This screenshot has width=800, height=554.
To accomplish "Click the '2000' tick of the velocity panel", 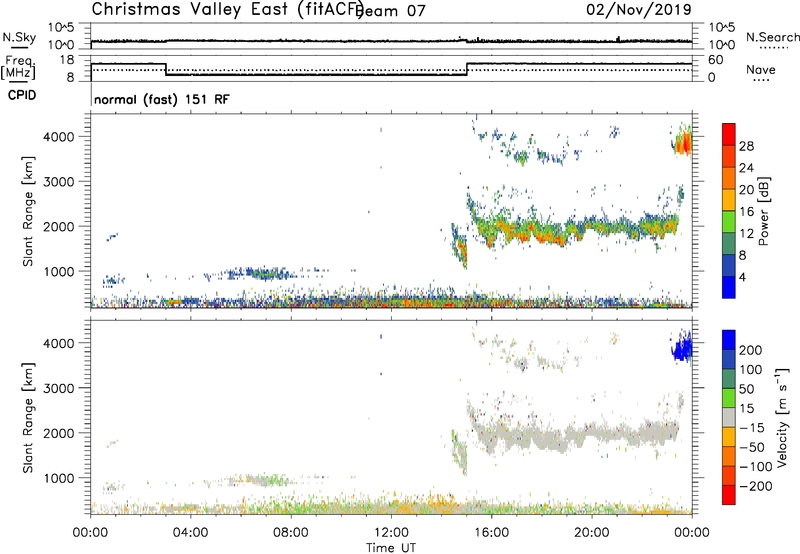I will point(60,433).
